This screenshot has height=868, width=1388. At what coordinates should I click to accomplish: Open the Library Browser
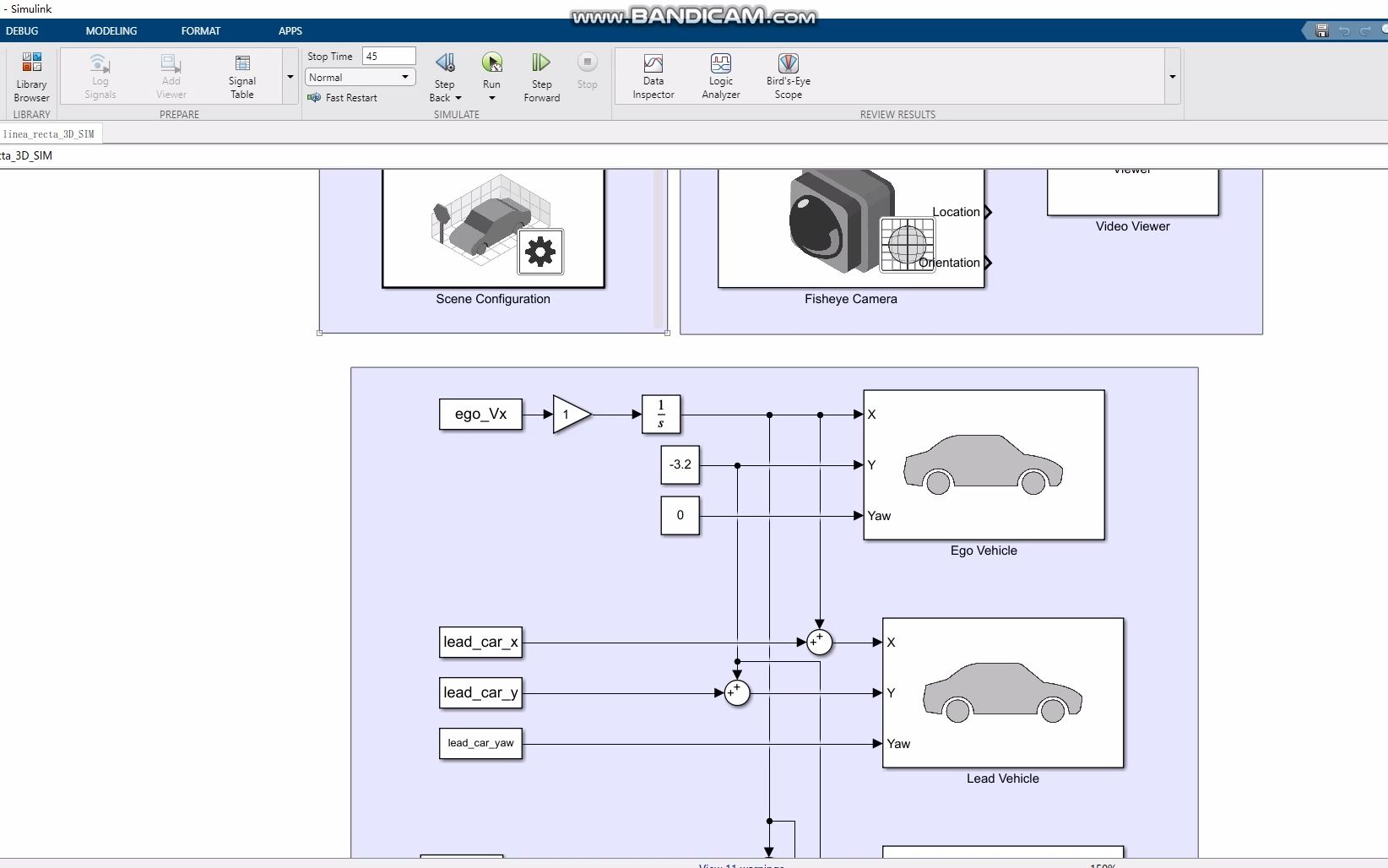(x=31, y=76)
